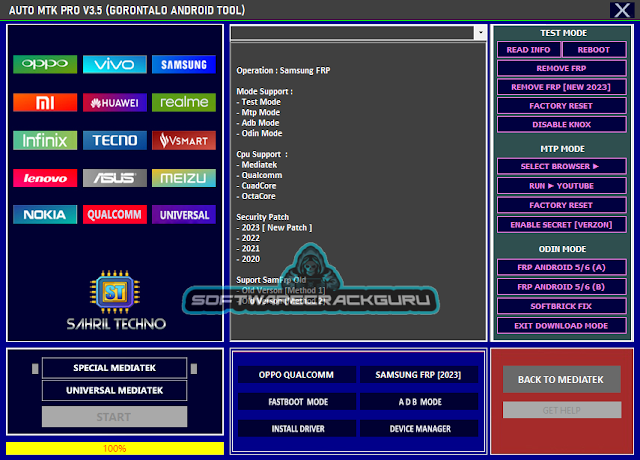Select the Nokia brand logo
This screenshot has height=460, width=640.
[45, 214]
